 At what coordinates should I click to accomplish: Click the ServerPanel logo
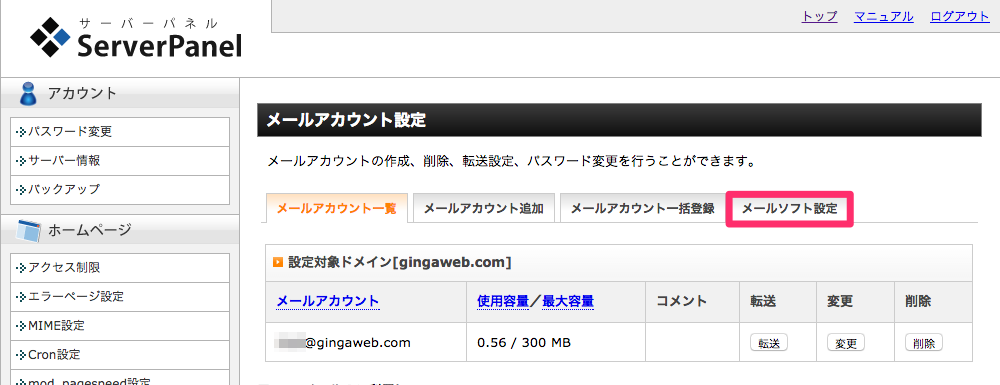click(136, 38)
